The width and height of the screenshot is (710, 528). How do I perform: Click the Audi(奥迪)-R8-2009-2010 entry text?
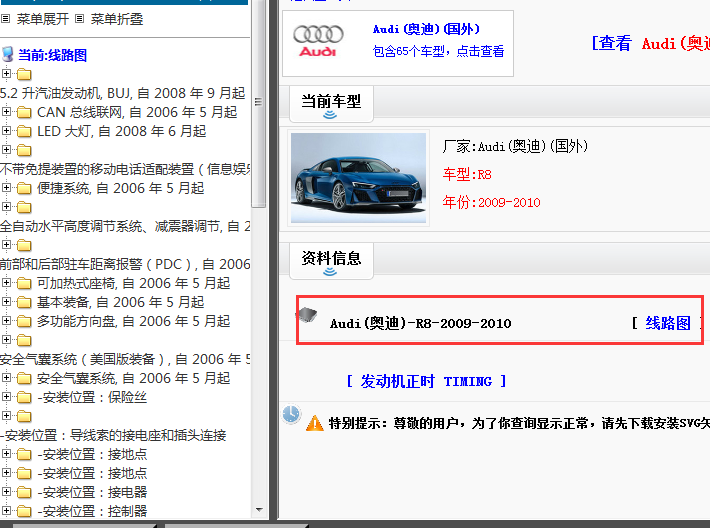pyautogui.click(x=420, y=323)
